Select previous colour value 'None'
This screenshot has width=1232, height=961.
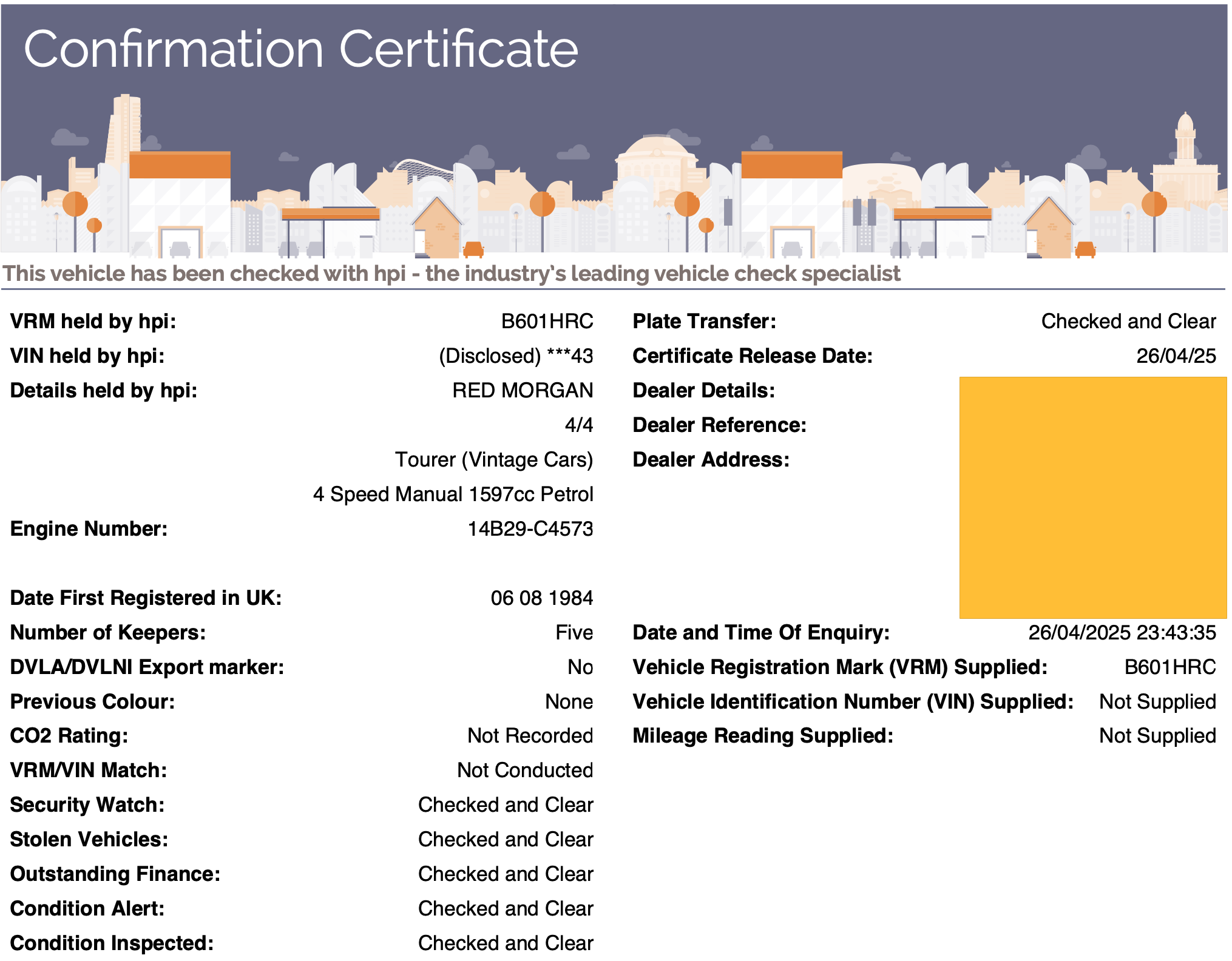coord(569,701)
